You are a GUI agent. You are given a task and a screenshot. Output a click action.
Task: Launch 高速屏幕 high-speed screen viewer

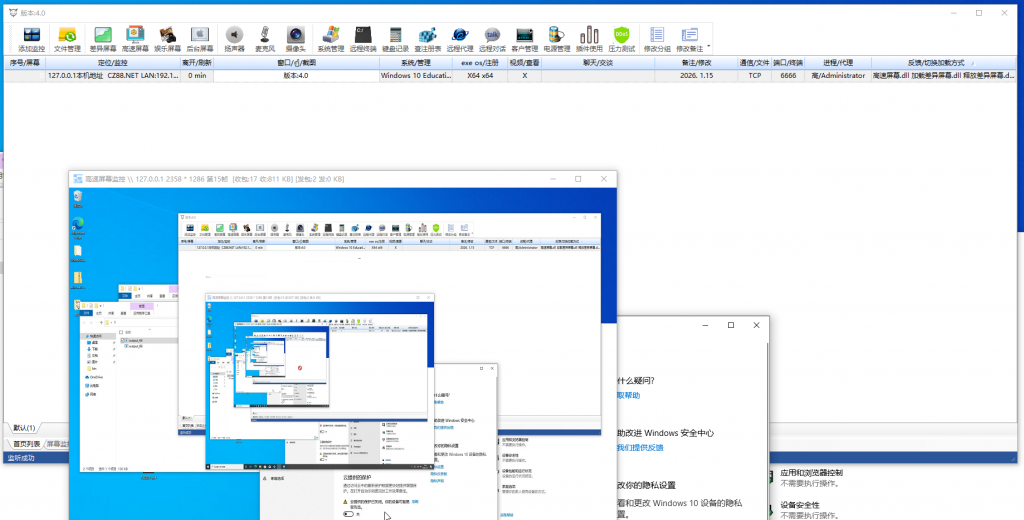(x=136, y=39)
